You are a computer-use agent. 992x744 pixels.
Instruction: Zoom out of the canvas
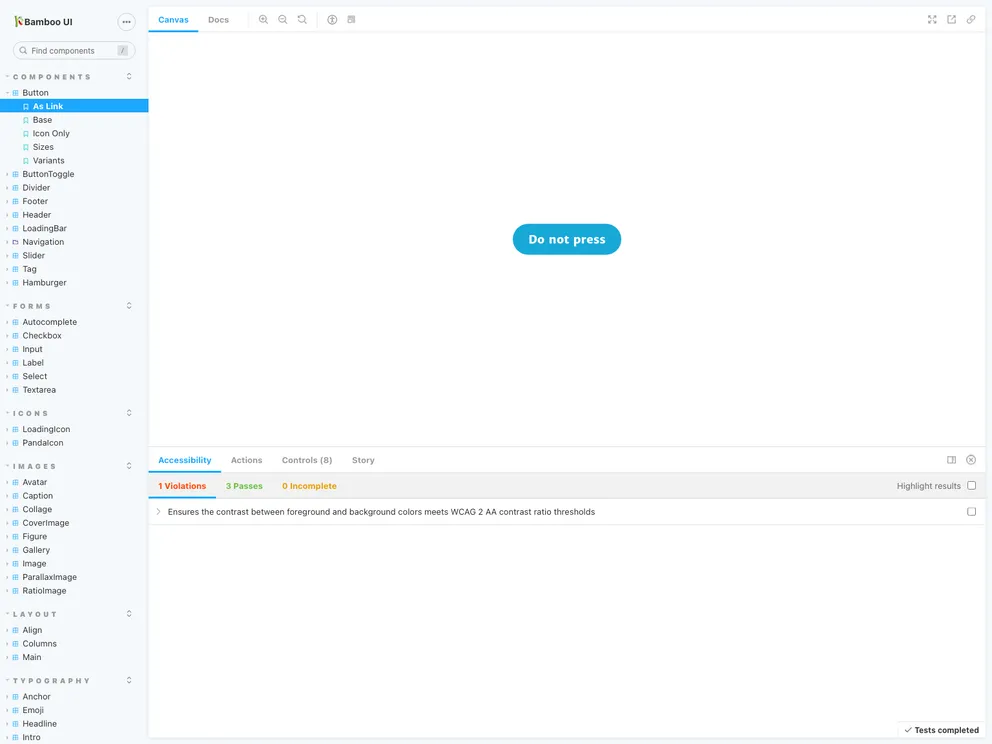(282, 19)
